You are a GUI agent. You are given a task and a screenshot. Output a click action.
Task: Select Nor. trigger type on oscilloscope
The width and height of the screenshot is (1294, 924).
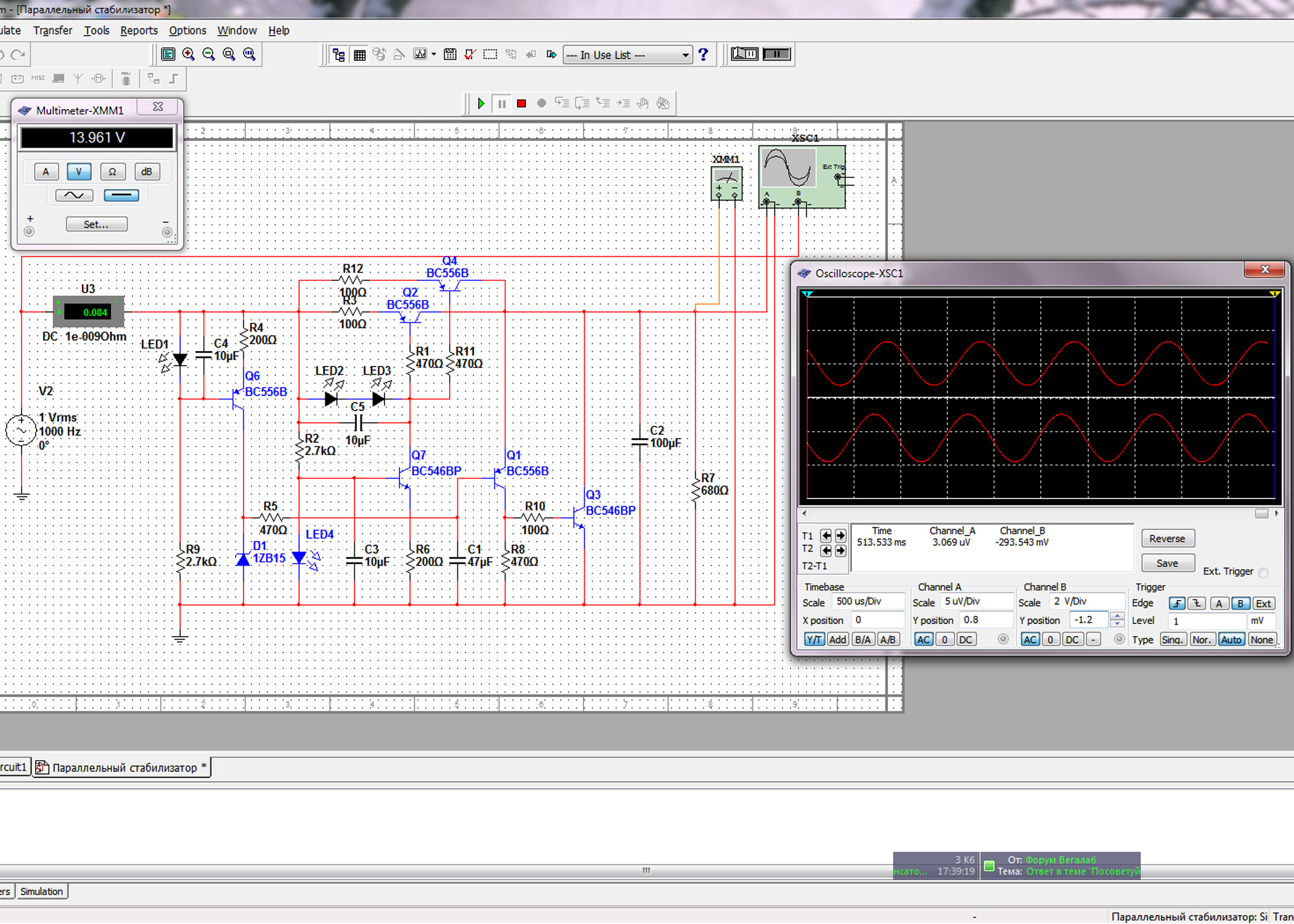click(x=1202, y=639)
